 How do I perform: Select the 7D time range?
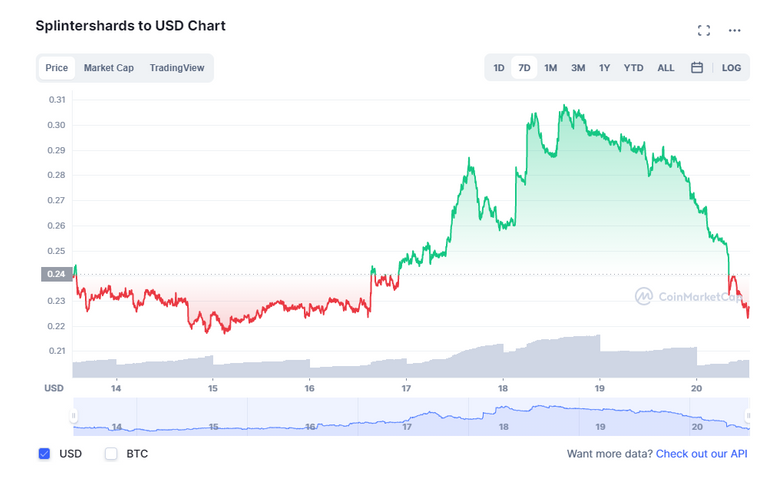click(524, 68)
